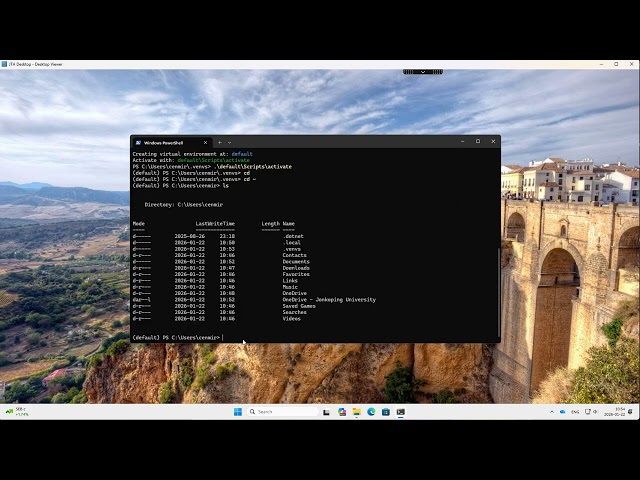Screen dimensions: 640x480
Task: Show hidden system tray icons
Action: (x=552, y=412)
